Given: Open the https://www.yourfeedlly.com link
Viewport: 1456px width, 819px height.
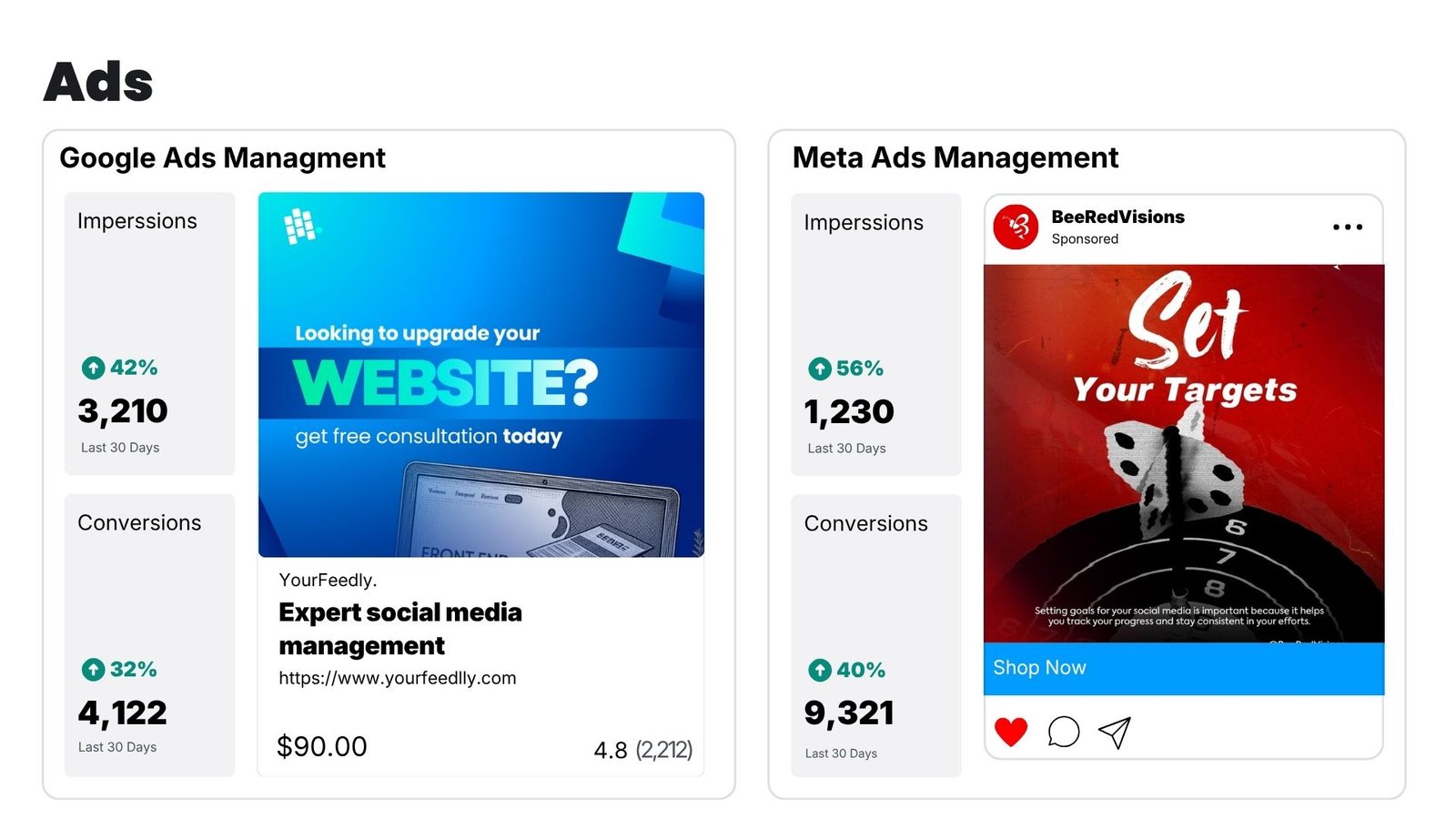Looking at the screenshot, I should pyautogui.click(x=398, y=678).
